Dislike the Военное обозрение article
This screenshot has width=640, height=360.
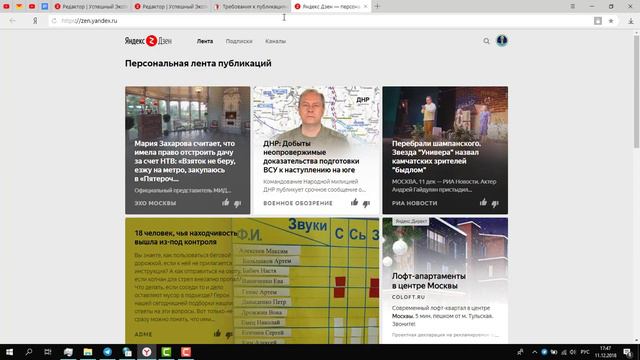pos(366,203)
